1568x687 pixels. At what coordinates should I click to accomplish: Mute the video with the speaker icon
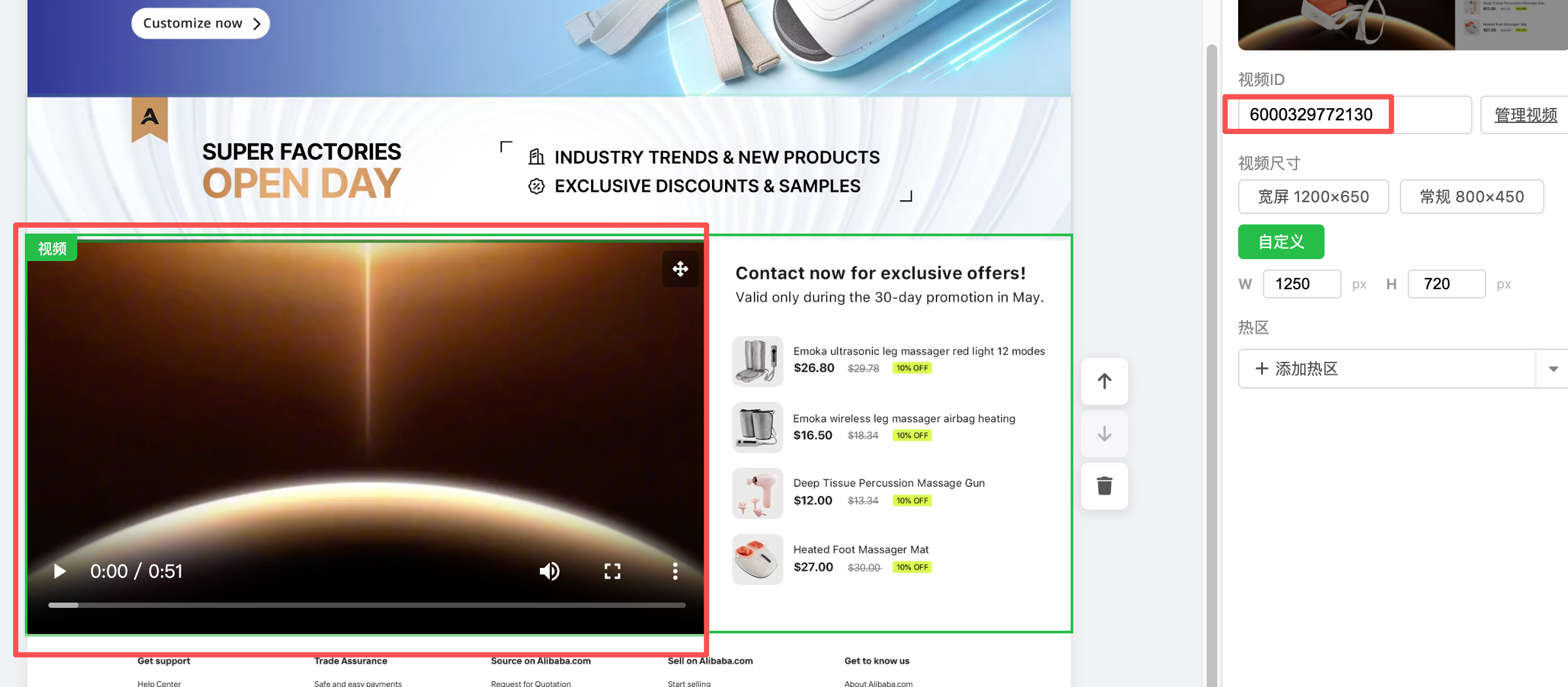[x=549, y=572]
